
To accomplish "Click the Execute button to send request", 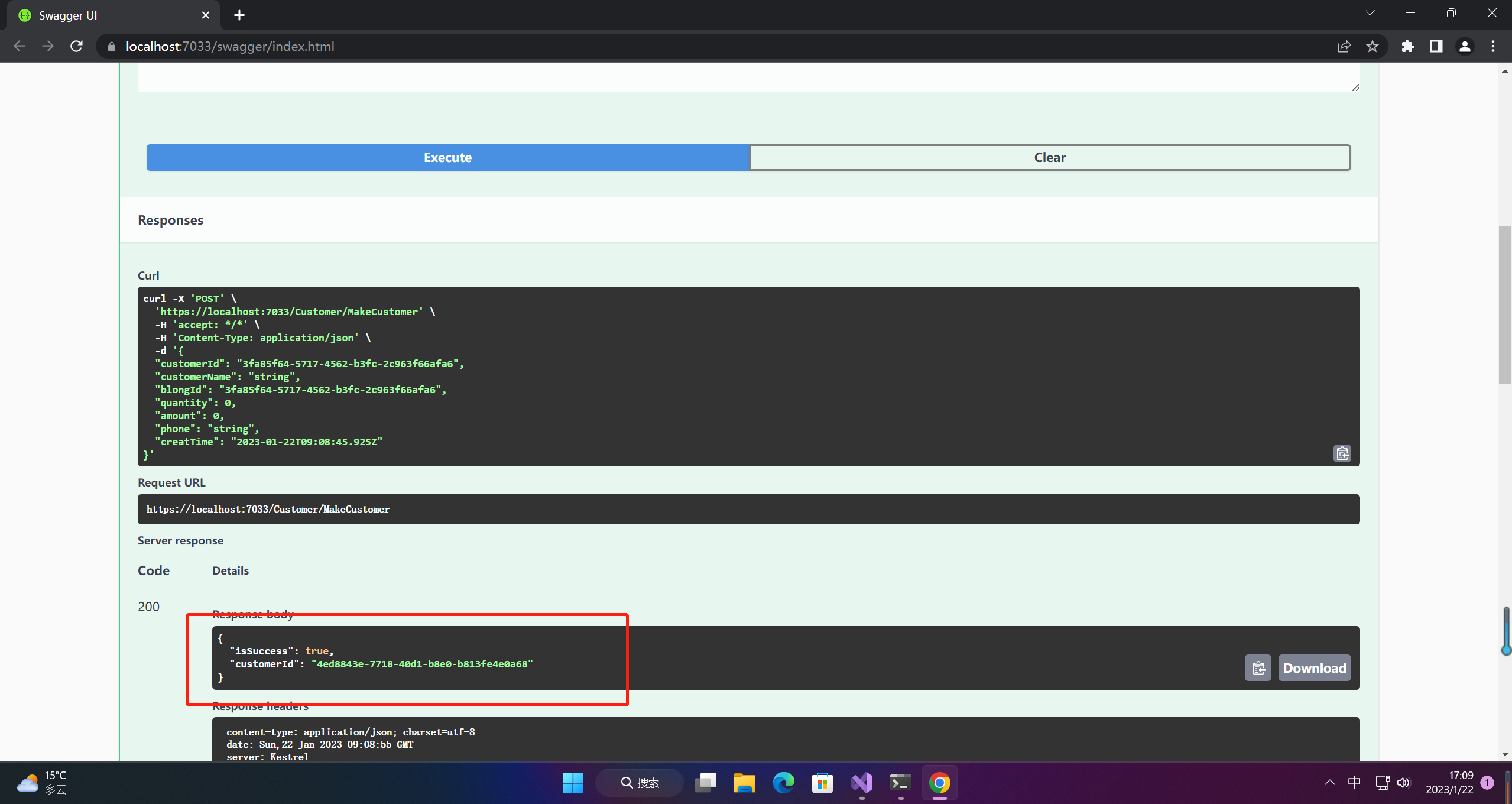I will pyautogui.click(x=447, y=157).
